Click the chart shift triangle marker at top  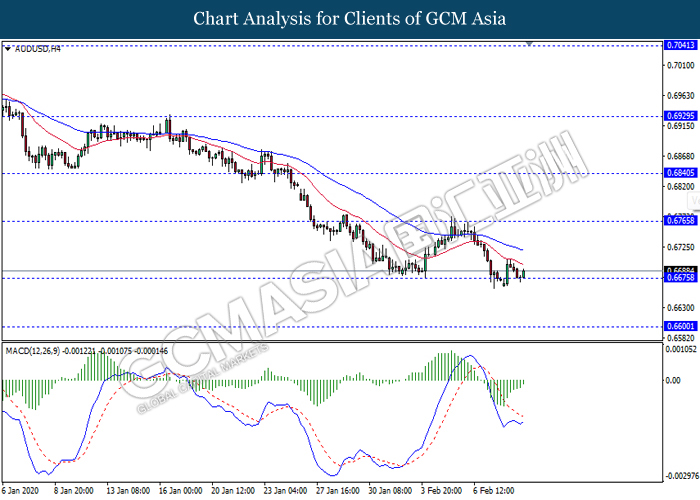pyautogui.click(x=529, y=44)
